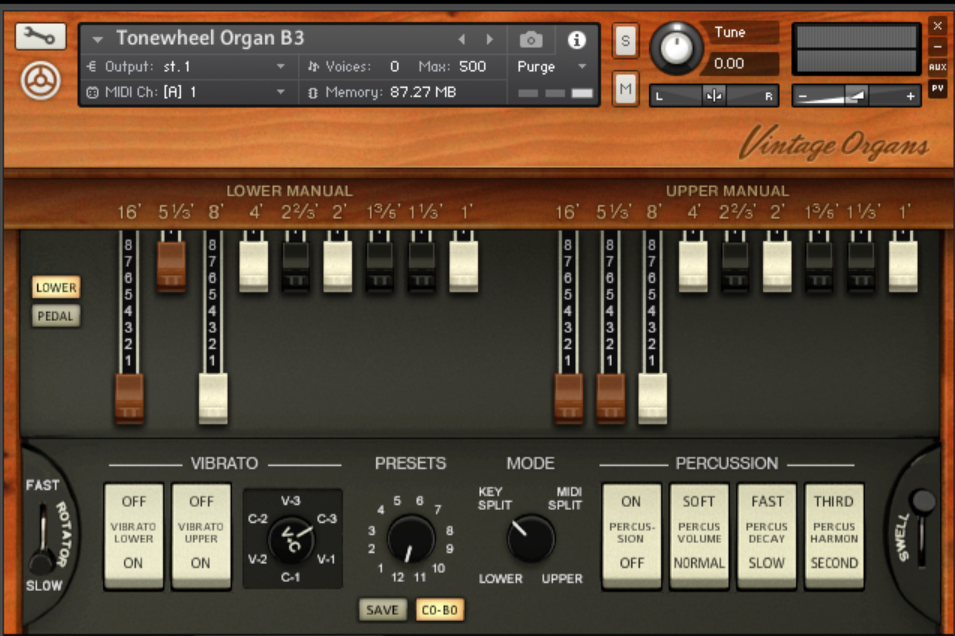Toggle the Vibrato Upper switch
This screenshot has width=955, height=636.
(x=201, y=532)
